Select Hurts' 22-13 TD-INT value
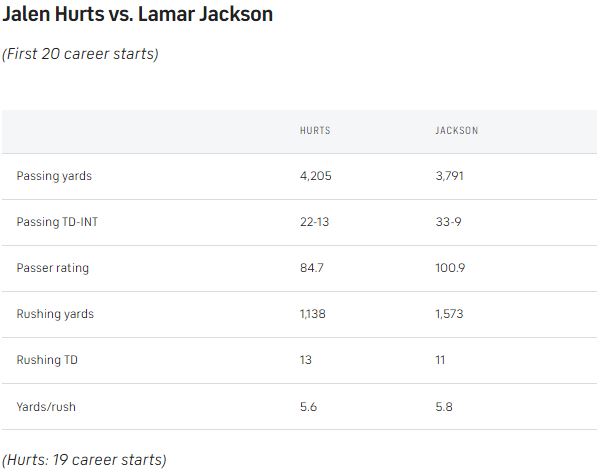 (x=314, y=222)
